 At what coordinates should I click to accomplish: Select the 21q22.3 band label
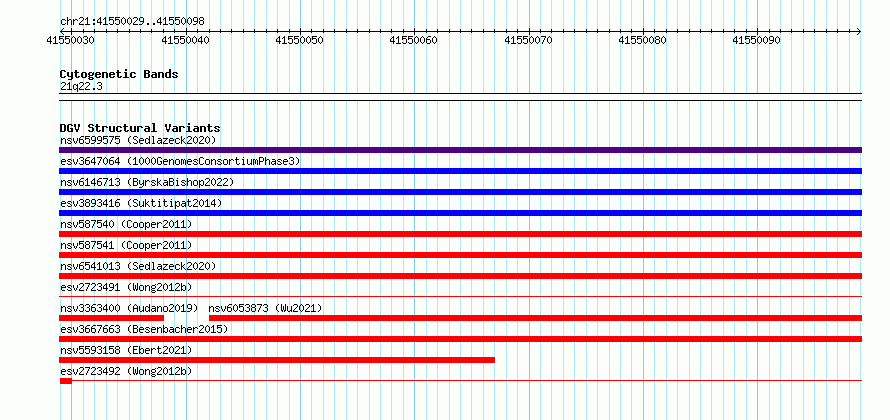point(81,86)
